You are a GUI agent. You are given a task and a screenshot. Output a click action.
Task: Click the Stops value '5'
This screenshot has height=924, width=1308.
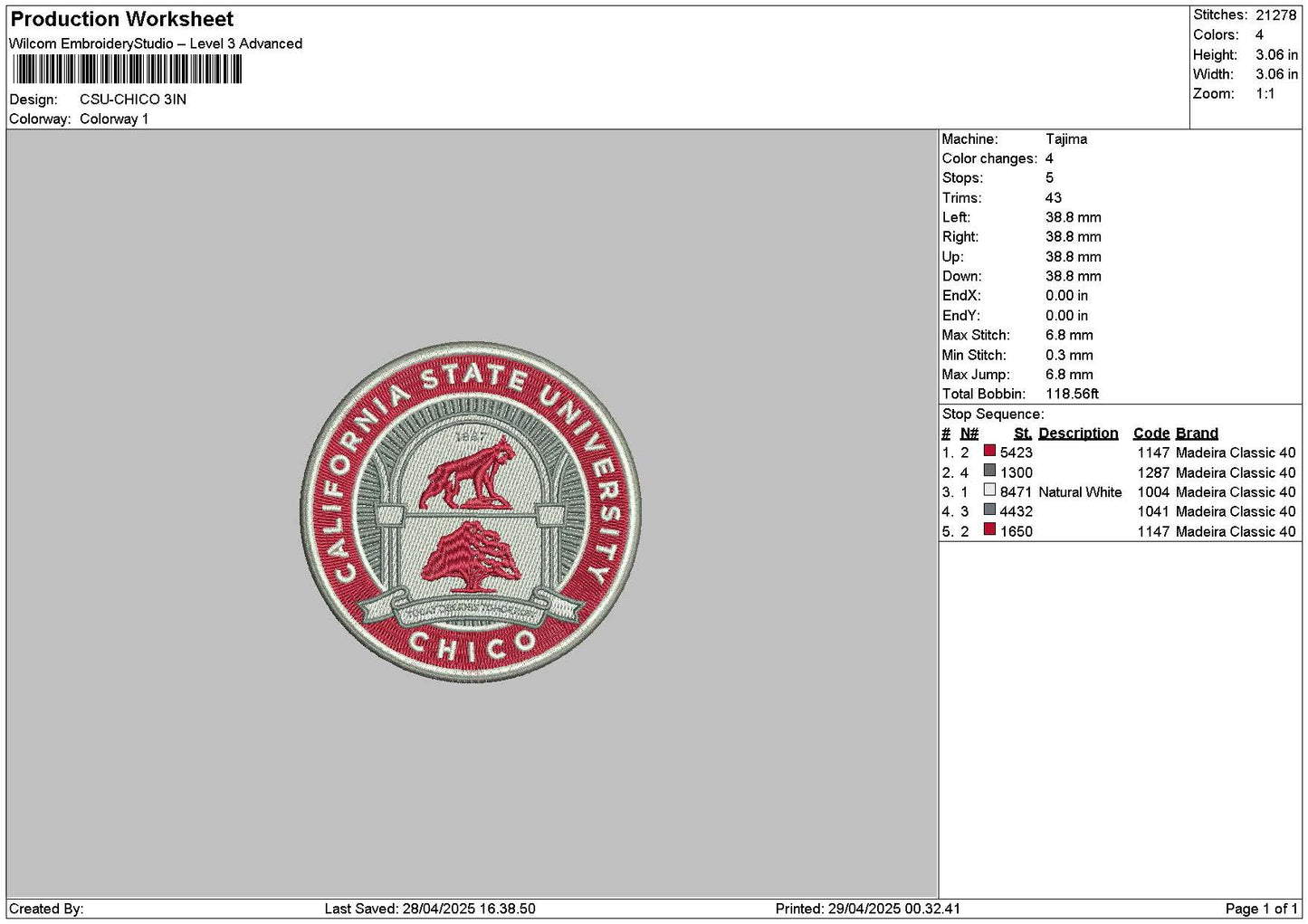[1050, 178]
